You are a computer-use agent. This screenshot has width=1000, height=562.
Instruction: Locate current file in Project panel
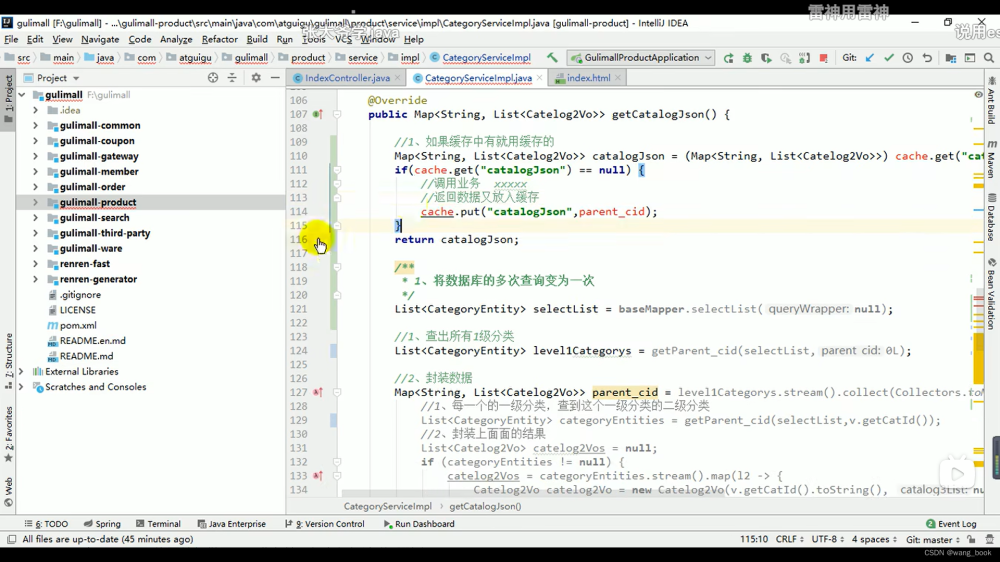tap(213, 78)
